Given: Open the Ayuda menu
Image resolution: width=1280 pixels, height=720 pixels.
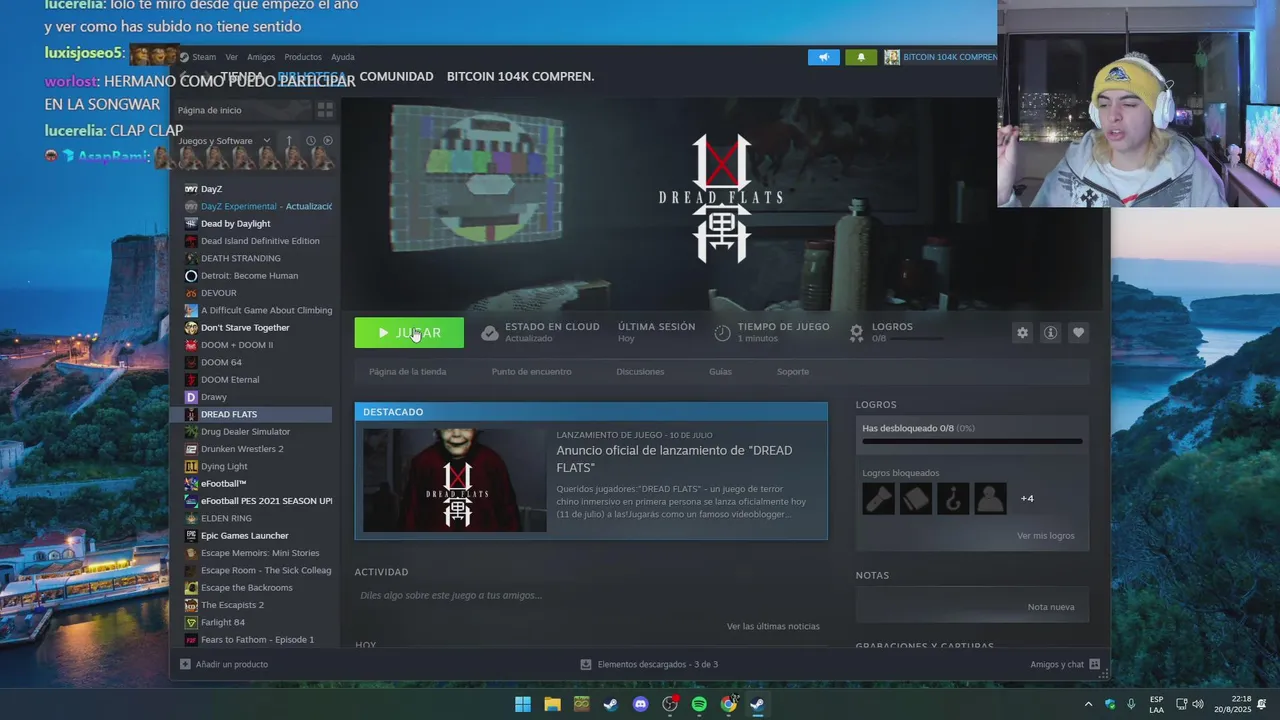Looking at the screenshot, I should tap(343, 57).
